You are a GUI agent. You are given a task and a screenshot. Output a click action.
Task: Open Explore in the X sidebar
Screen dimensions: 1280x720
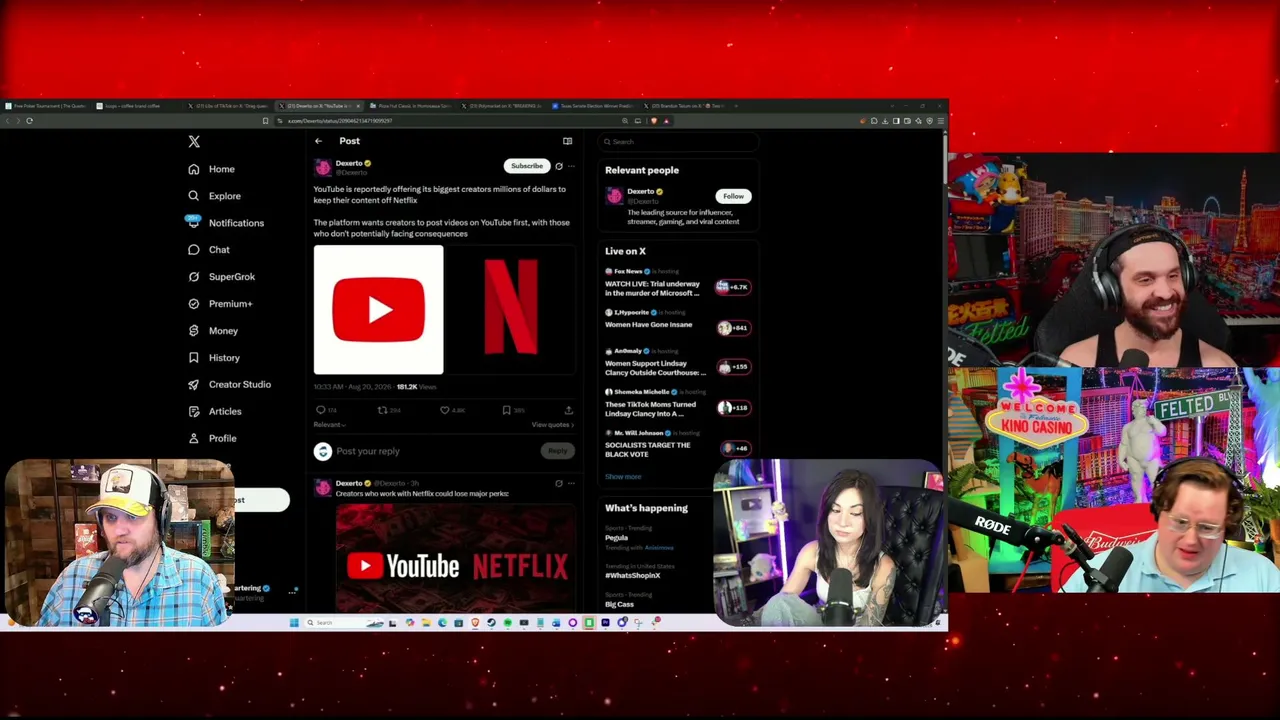click(215, 196)
